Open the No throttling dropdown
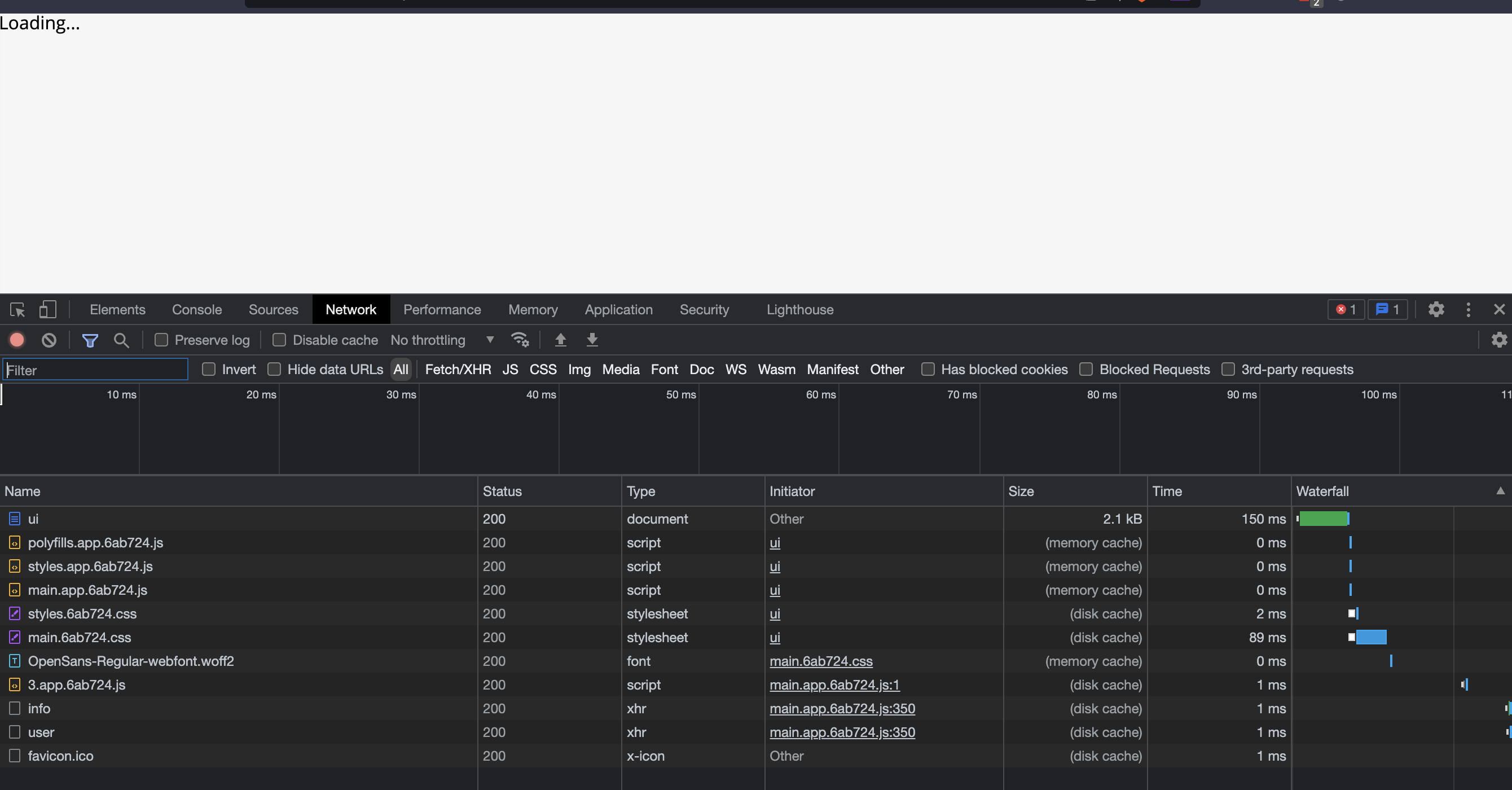The height and width of the screenshot is (790, 1512). [x=442, y=340]
